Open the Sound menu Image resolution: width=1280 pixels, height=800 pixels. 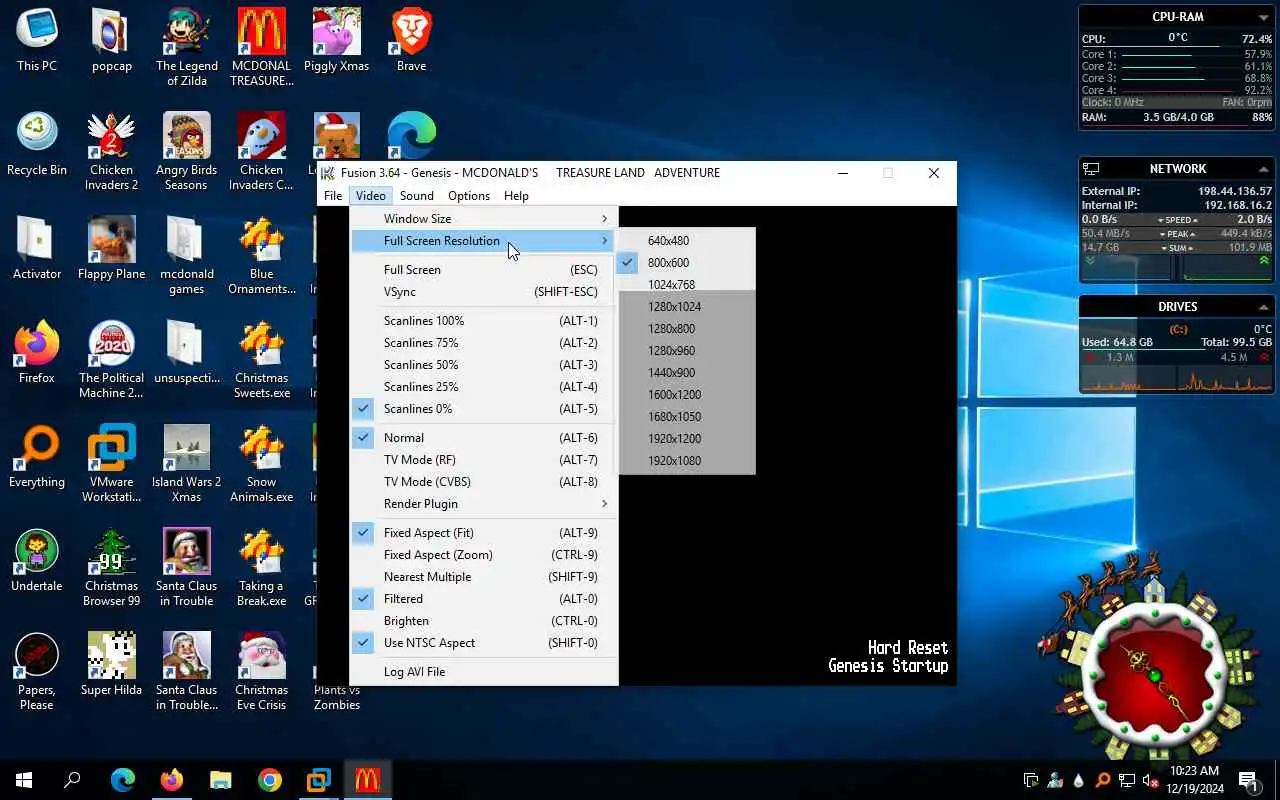pyautogui.click(x=417, y=196)
